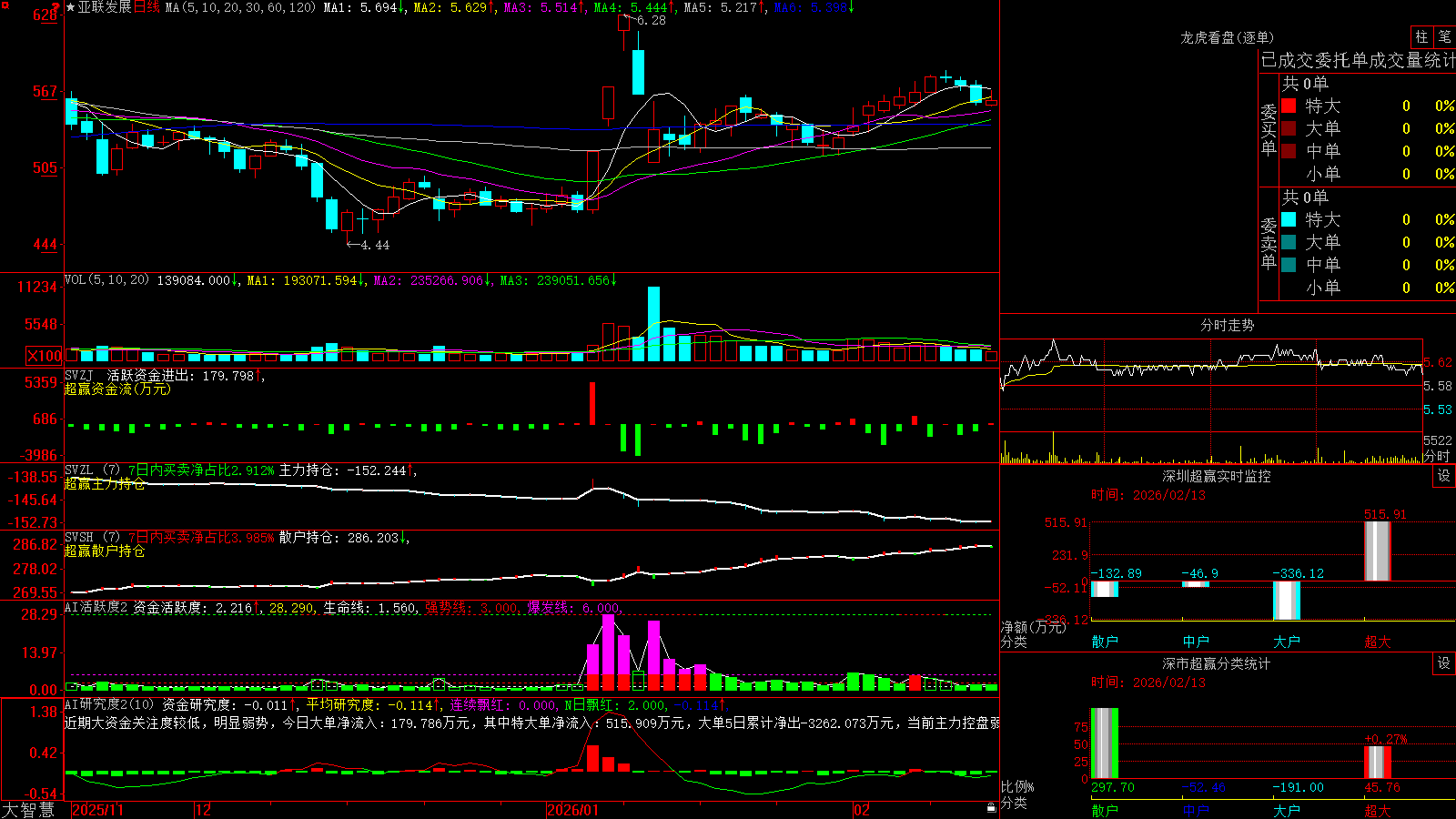
Task: Click the small red square icon at top-left corner
Action: [5, 5]
